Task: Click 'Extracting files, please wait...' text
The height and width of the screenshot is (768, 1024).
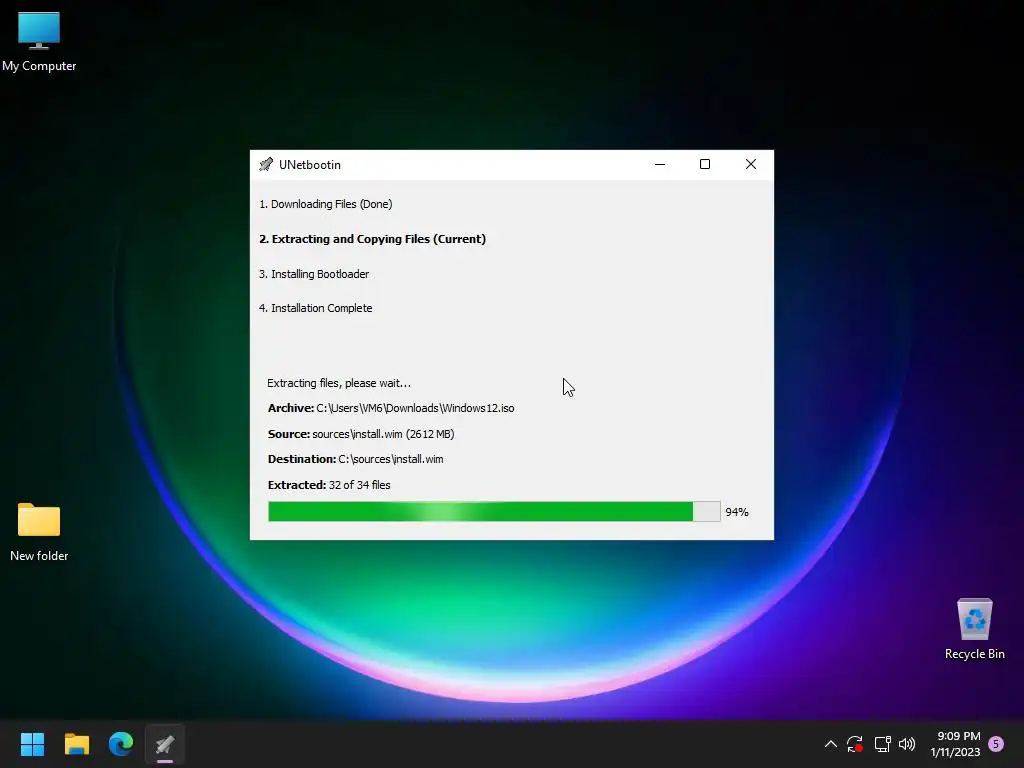Action: pyautogui.click(x=339, y=383)
